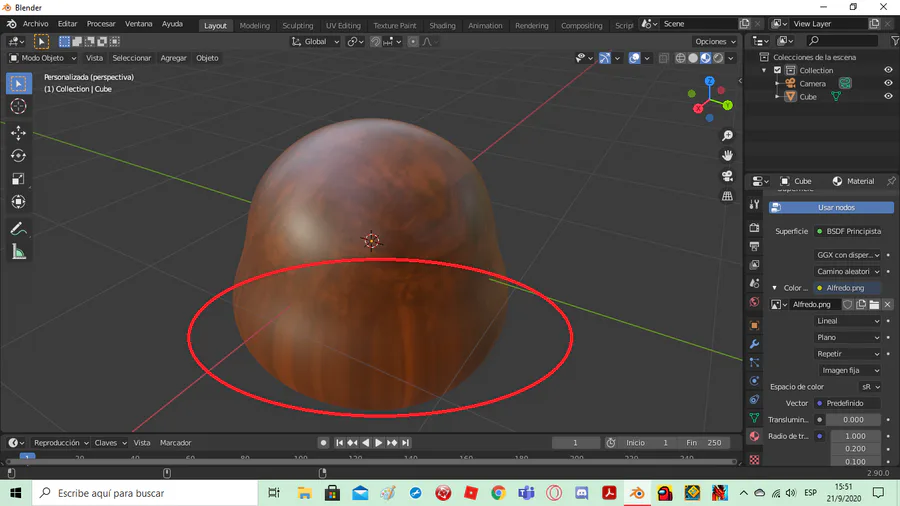
Task: Open the Modifiers wrench properties tab
Action: point(755,344)
